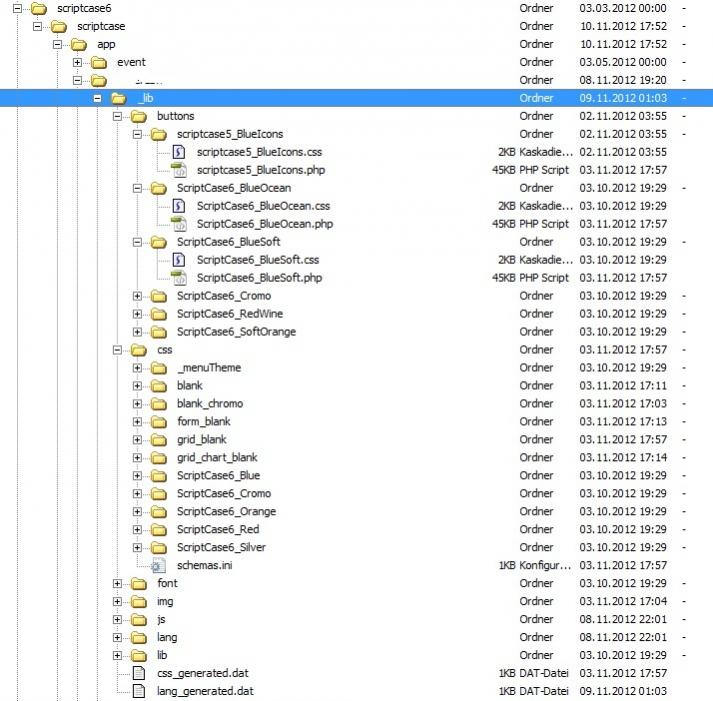Screen dimensions: 713x701
Task: Click the font folder icon
Action: click(x=139, y=584)
